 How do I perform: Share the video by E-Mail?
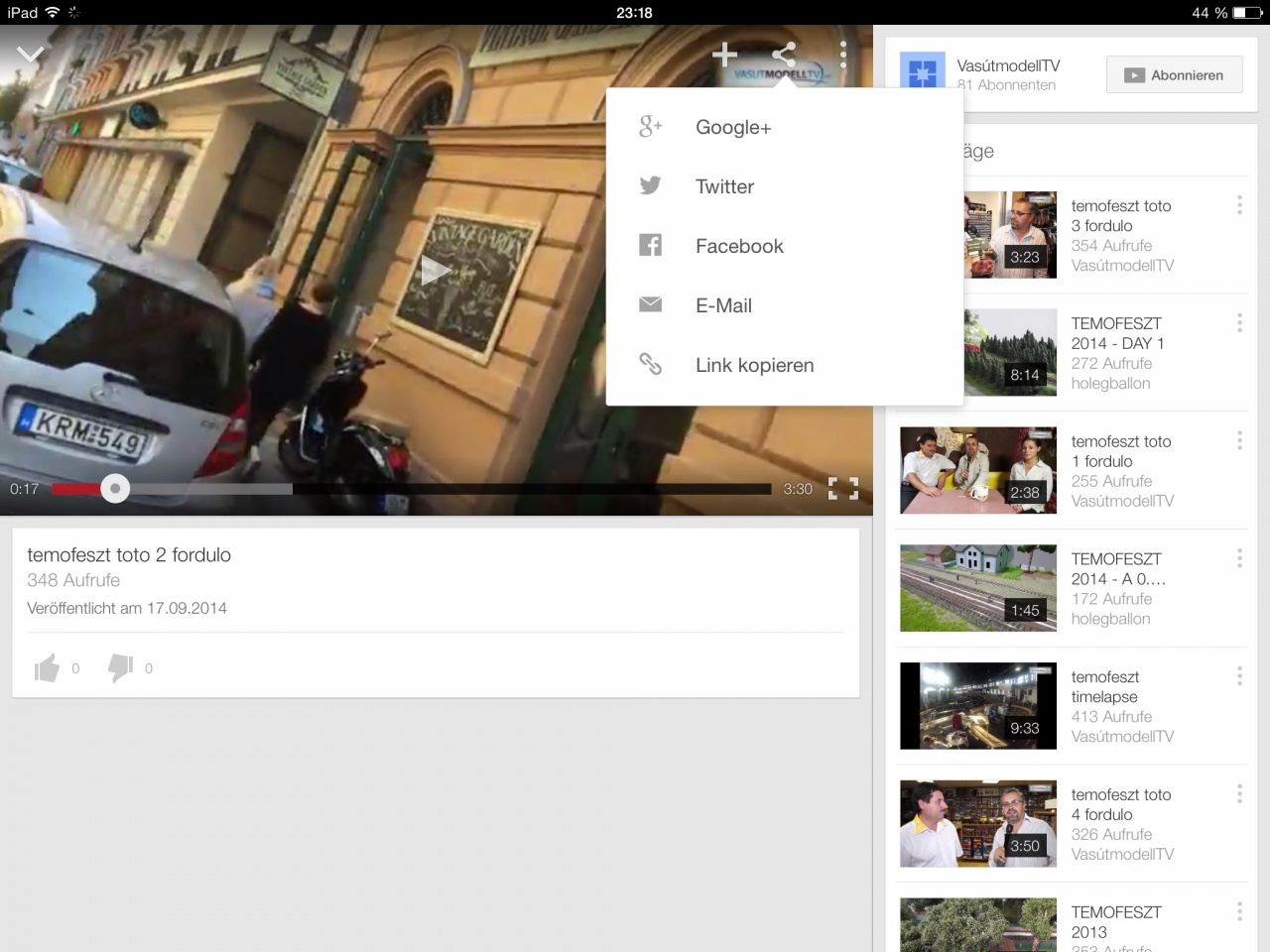click(723, 305)
